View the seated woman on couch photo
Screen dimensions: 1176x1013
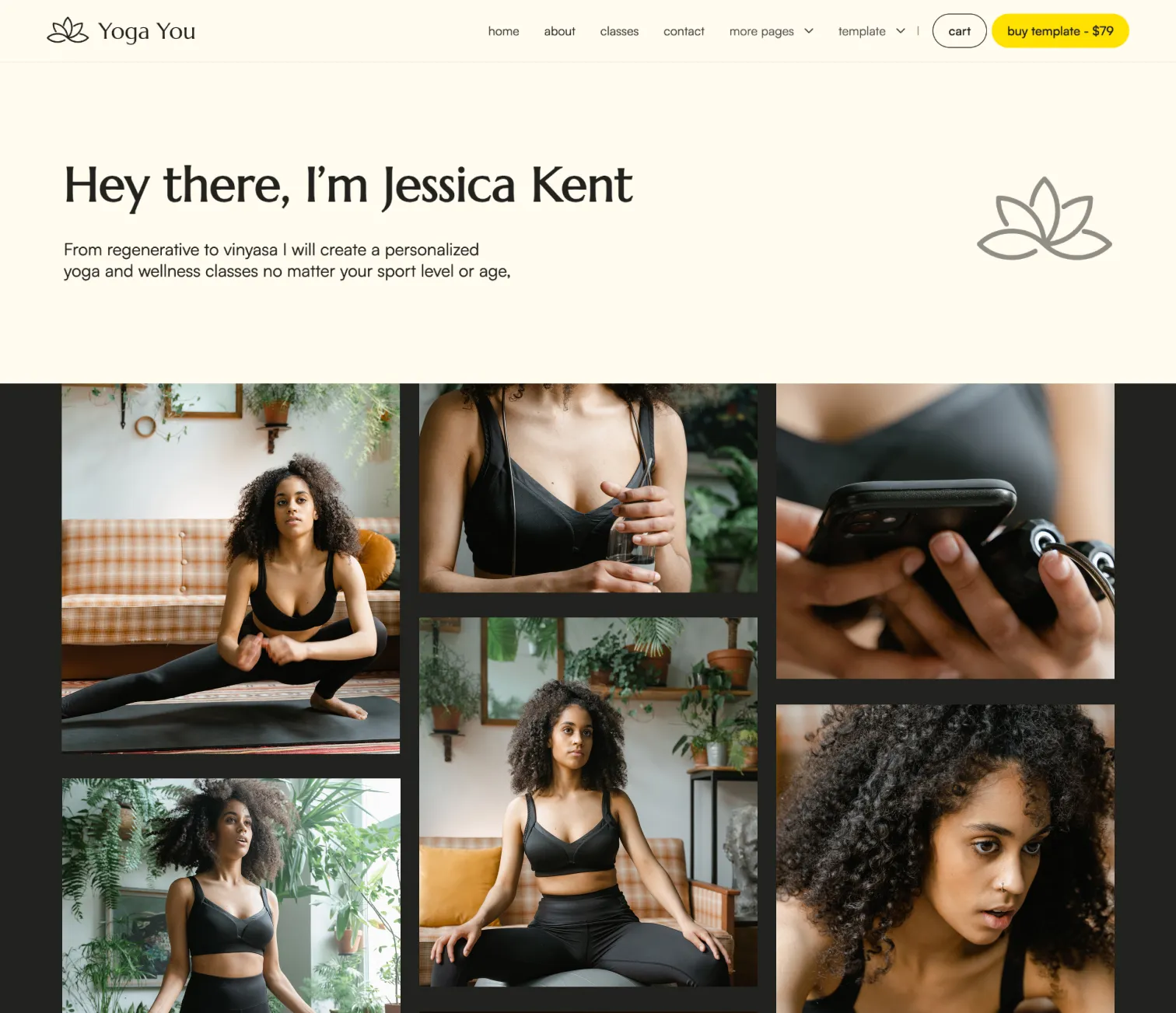click(588, 802)
